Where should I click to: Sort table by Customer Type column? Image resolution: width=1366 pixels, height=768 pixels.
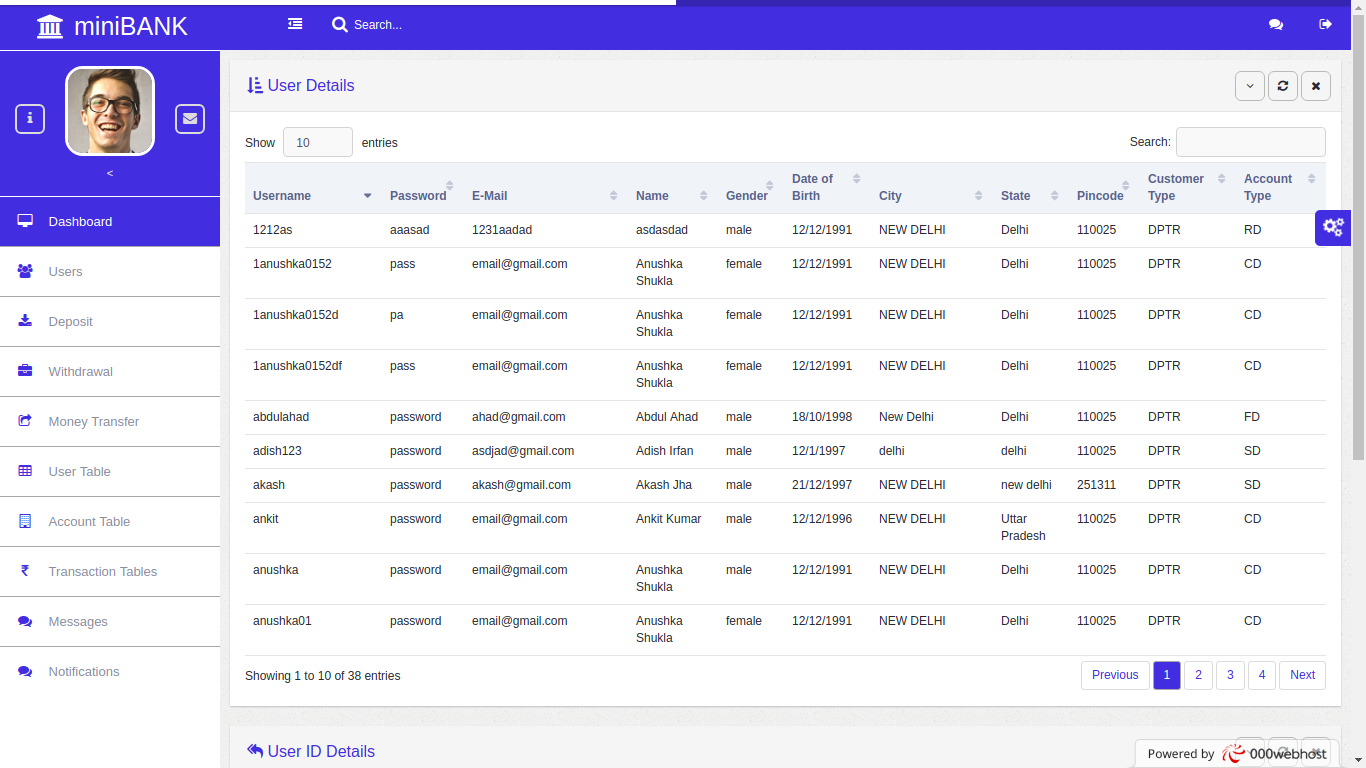pos(1188,188)
